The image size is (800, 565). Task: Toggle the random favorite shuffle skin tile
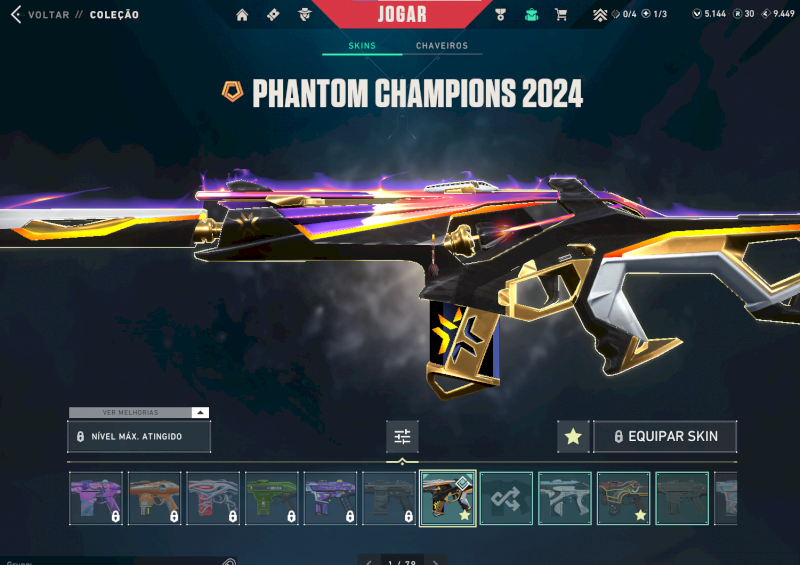(x=506, y=498)
